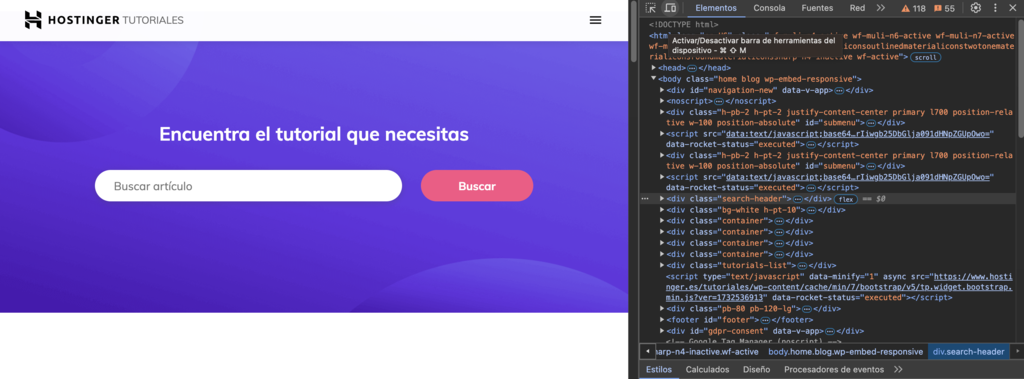This screenshot has width=1024, height=379.
Task: Focus the Buscar artículo search field
Action: tap(248, 186)
